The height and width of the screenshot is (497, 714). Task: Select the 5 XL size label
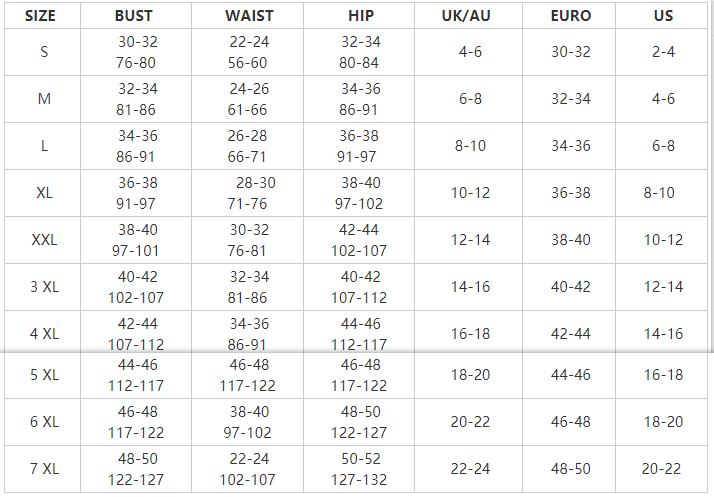[x=44, y=375]
